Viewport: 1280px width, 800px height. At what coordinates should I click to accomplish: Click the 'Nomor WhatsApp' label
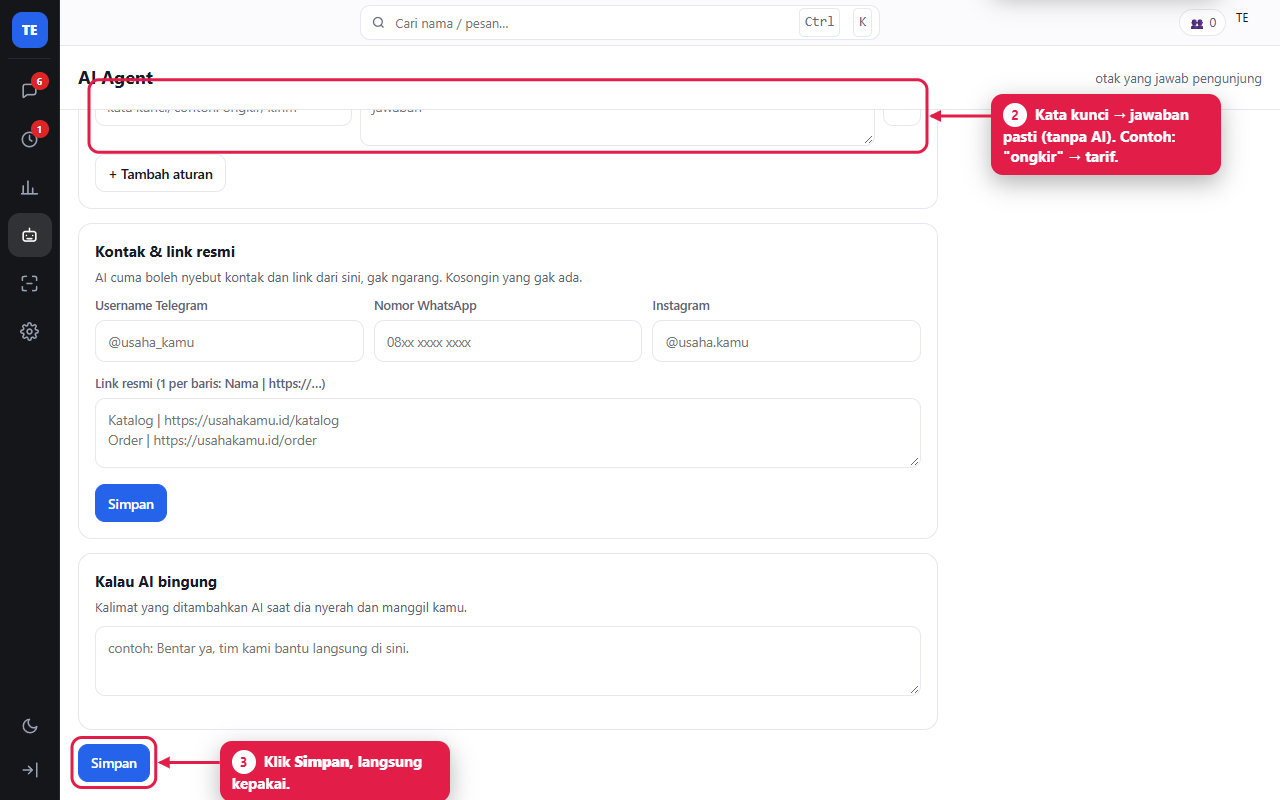click(425, 306)
